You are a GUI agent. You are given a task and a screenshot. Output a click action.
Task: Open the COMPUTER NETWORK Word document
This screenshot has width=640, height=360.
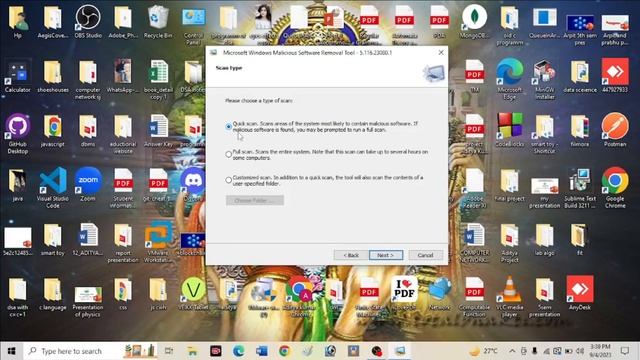pos(474,242)
